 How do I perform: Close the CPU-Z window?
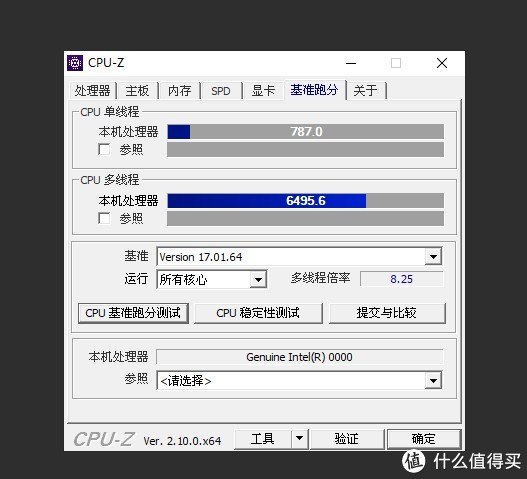[442, 63]
